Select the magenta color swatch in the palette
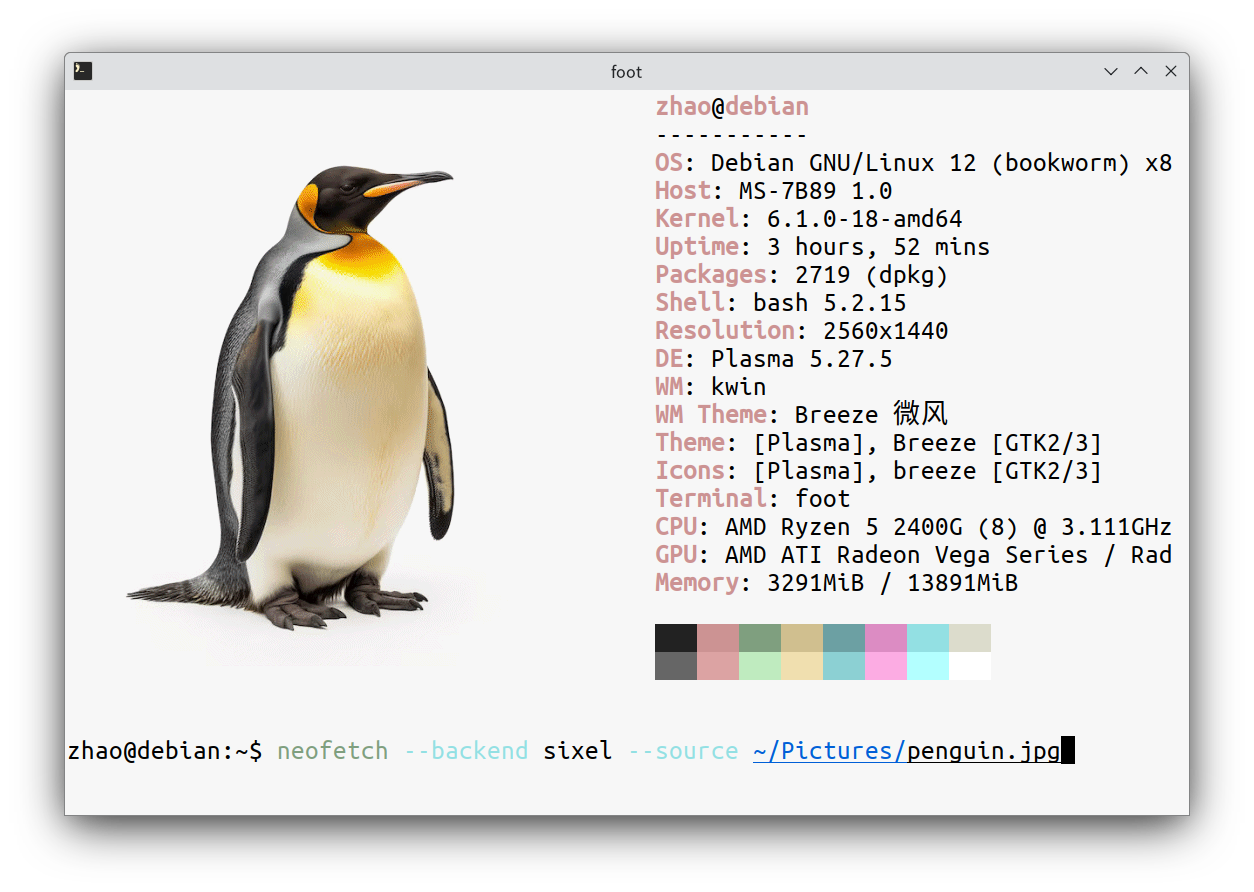1254x892 pixels. (886, 636)
